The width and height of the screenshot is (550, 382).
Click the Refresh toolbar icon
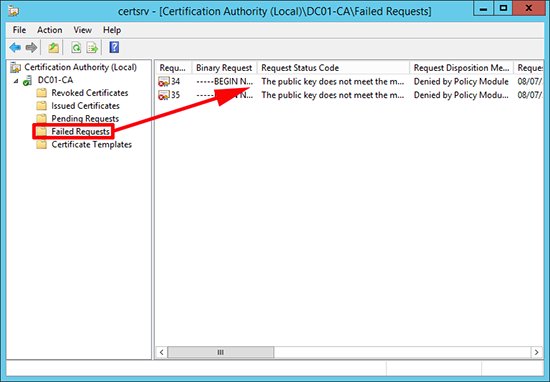[x=76, y=48]
